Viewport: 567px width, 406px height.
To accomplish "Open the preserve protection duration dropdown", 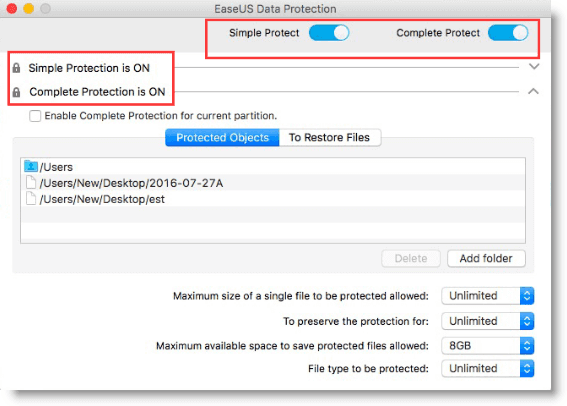I will (487, 321).
